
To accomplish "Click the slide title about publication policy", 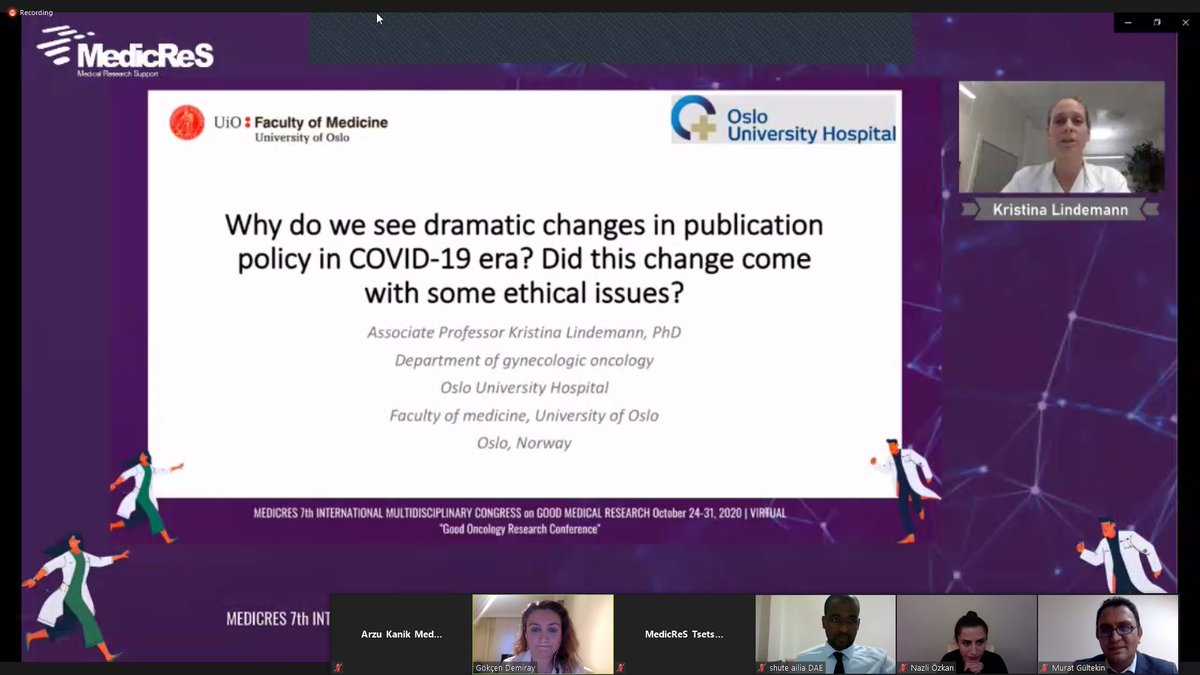I will (524, 258).
